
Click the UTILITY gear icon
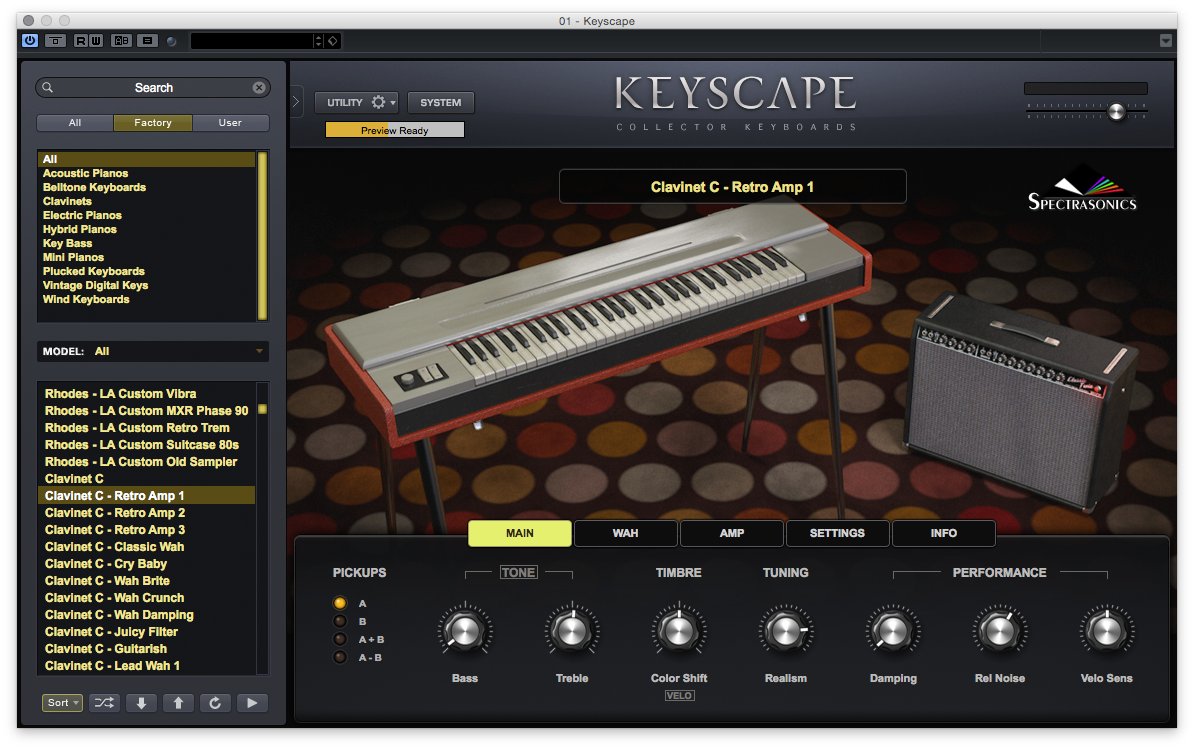(x=378, y=102)
